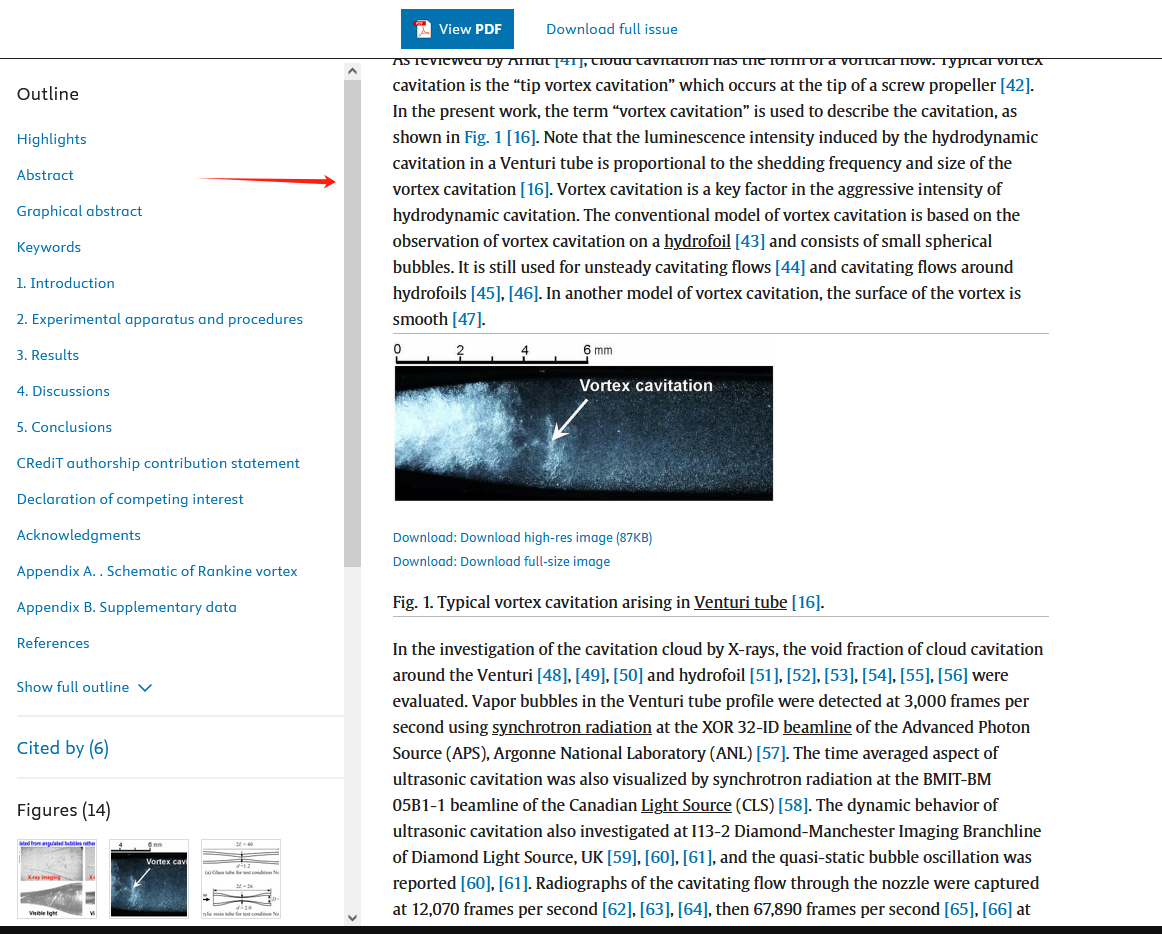Click the PDF icon on View PDF button
The width and height of the screenshot is (1162, 934).
pyautogui.click(x=422, y=29)
